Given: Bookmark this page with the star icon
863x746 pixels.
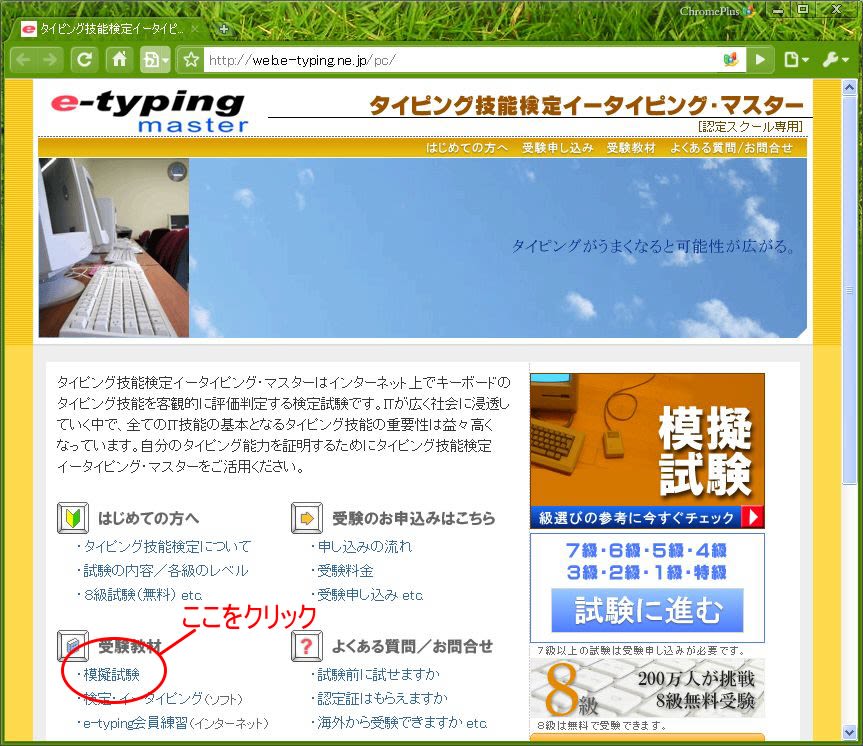Looking at the screenshot, I should [191, 60].
